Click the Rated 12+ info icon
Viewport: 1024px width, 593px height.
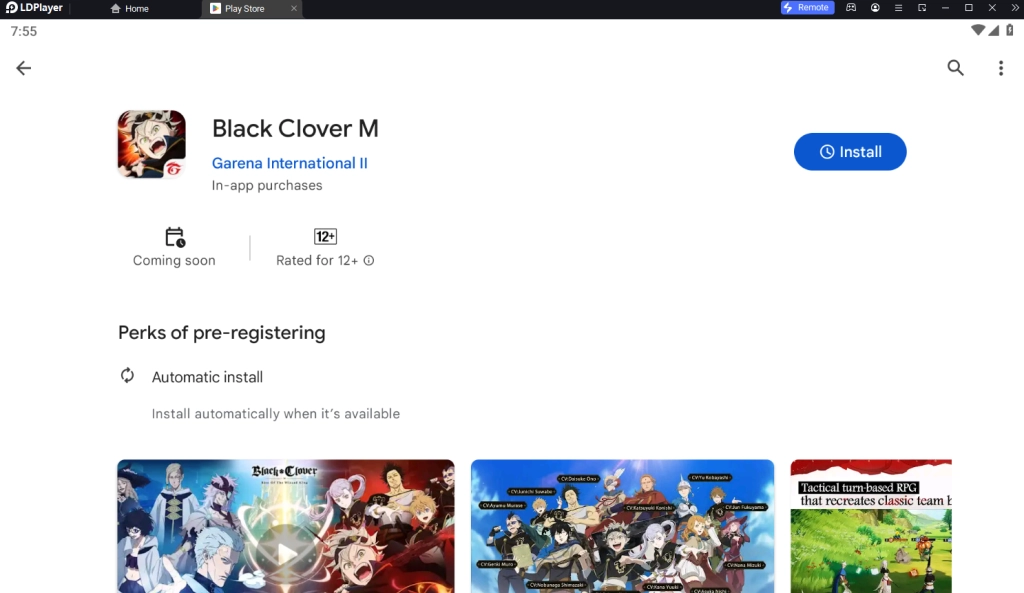click(x=369, y=259)
